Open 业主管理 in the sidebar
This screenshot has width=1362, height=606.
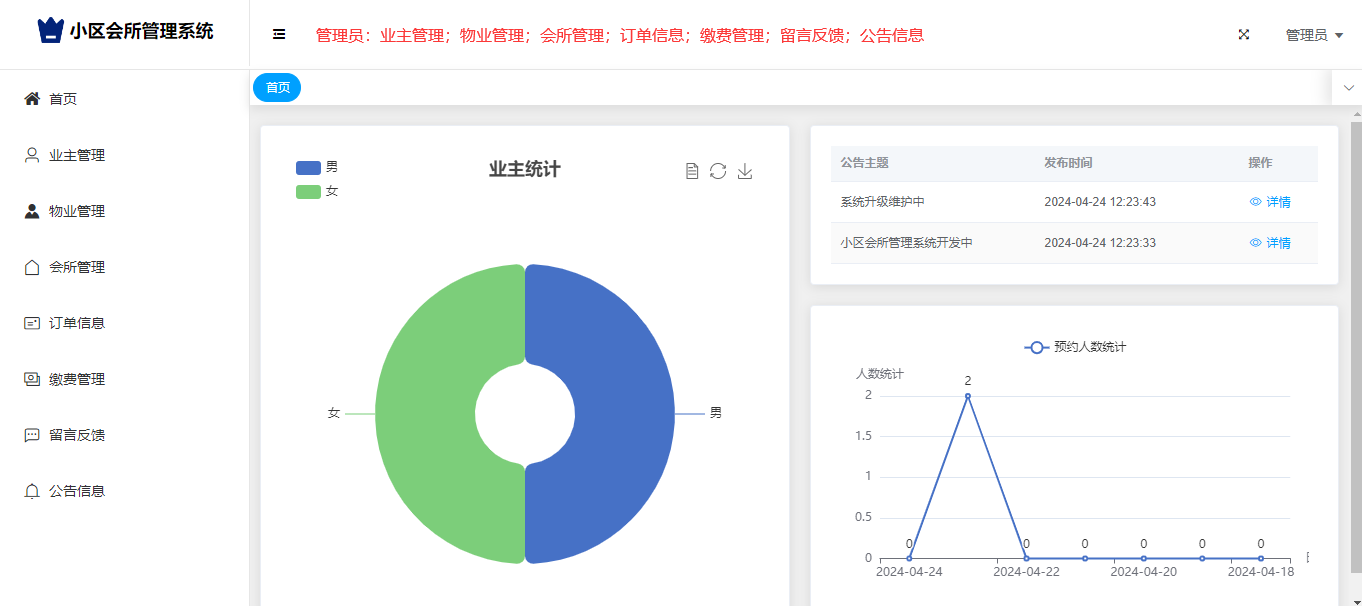[77, 155]
